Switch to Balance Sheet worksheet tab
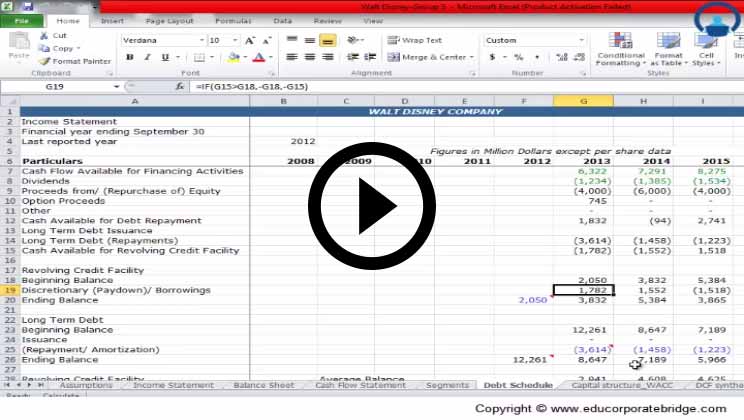The height and width of the screenshot is (420, 744). [263, 385]
